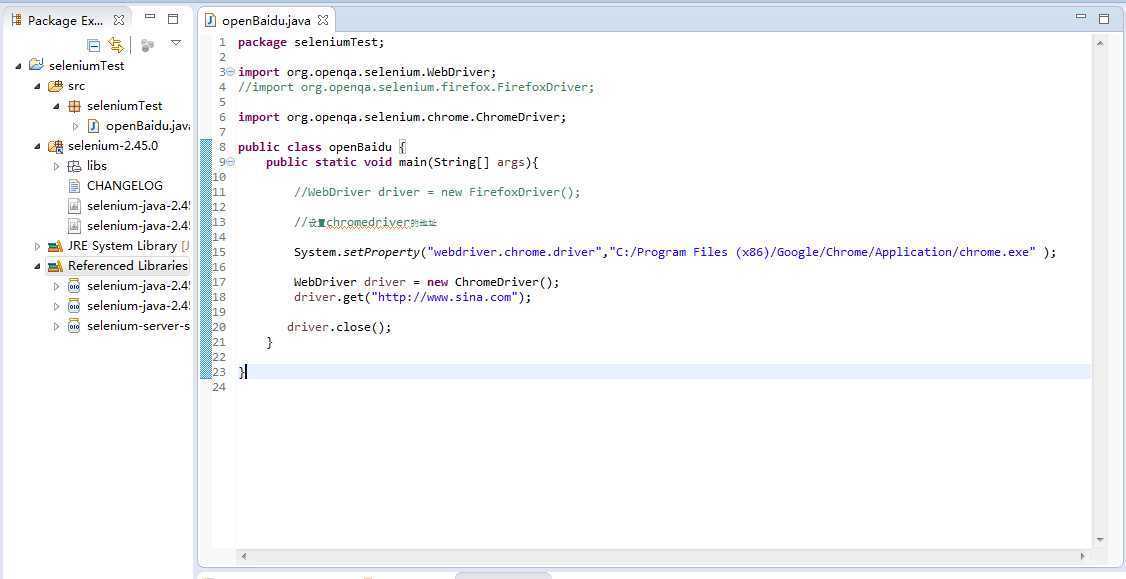Click the selenium-server jar icon
The width and height of the screenshot is (1126, 579).
pyautogui.click(x=74, y=326)
